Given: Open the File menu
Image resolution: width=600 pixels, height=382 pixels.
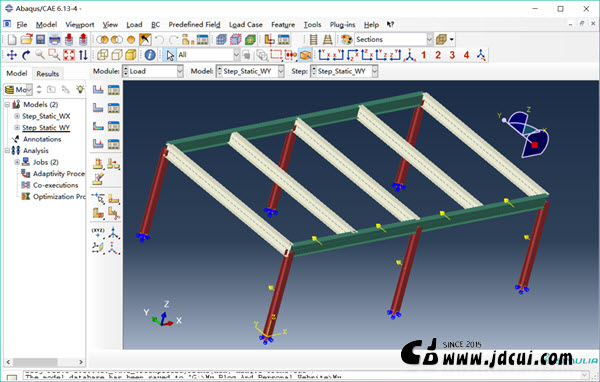Looking at the screenshot, I should [x=22, y=24].
